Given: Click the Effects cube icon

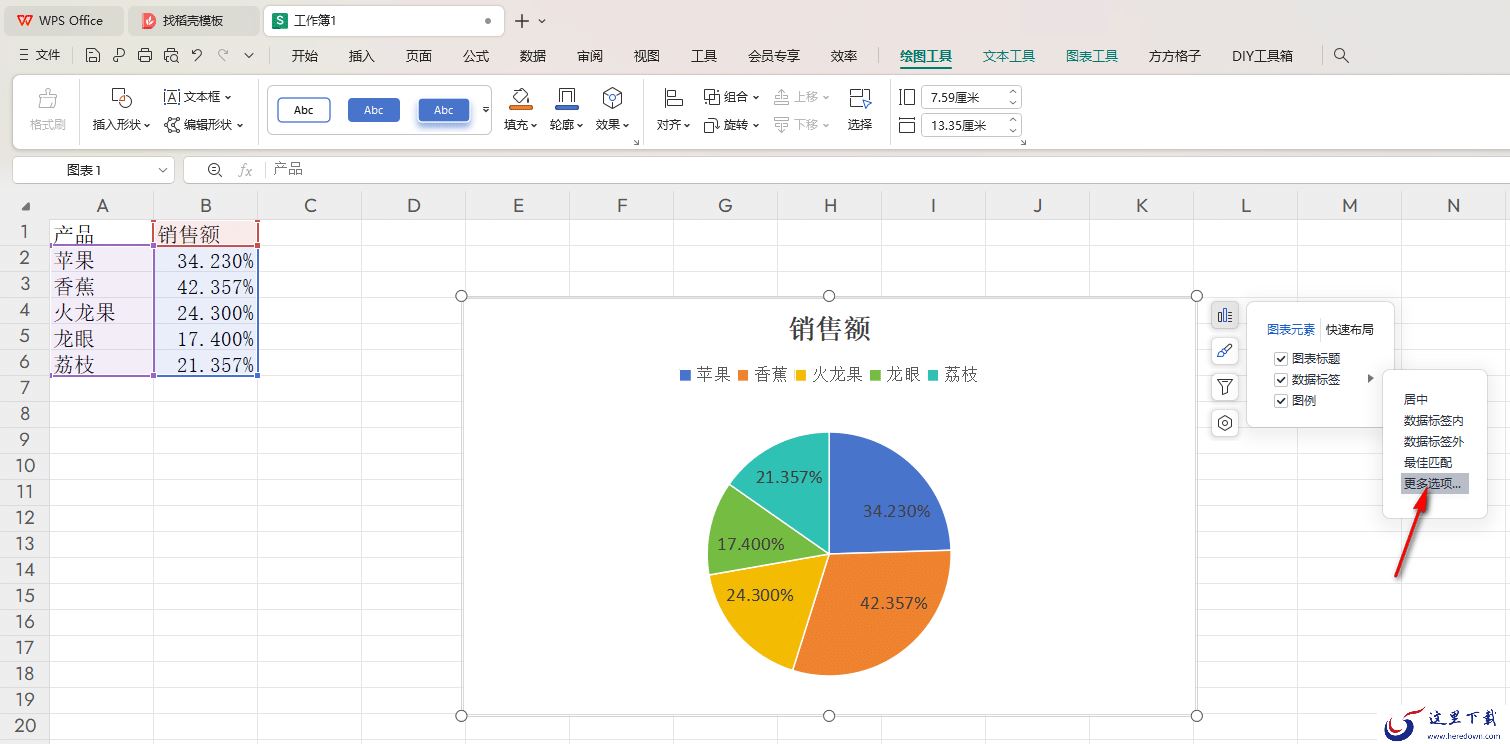Looking at the screenshot, I should tap(612, 98).
